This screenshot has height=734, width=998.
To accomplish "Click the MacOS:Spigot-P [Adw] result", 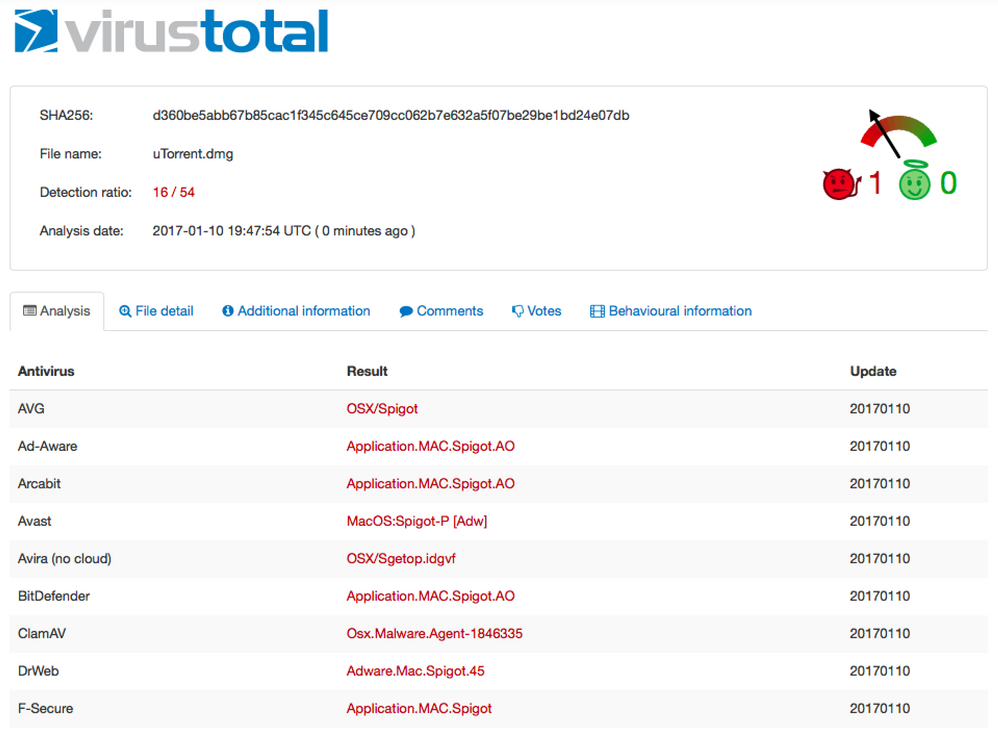I will pyautogui.click(x=417, y=521).
